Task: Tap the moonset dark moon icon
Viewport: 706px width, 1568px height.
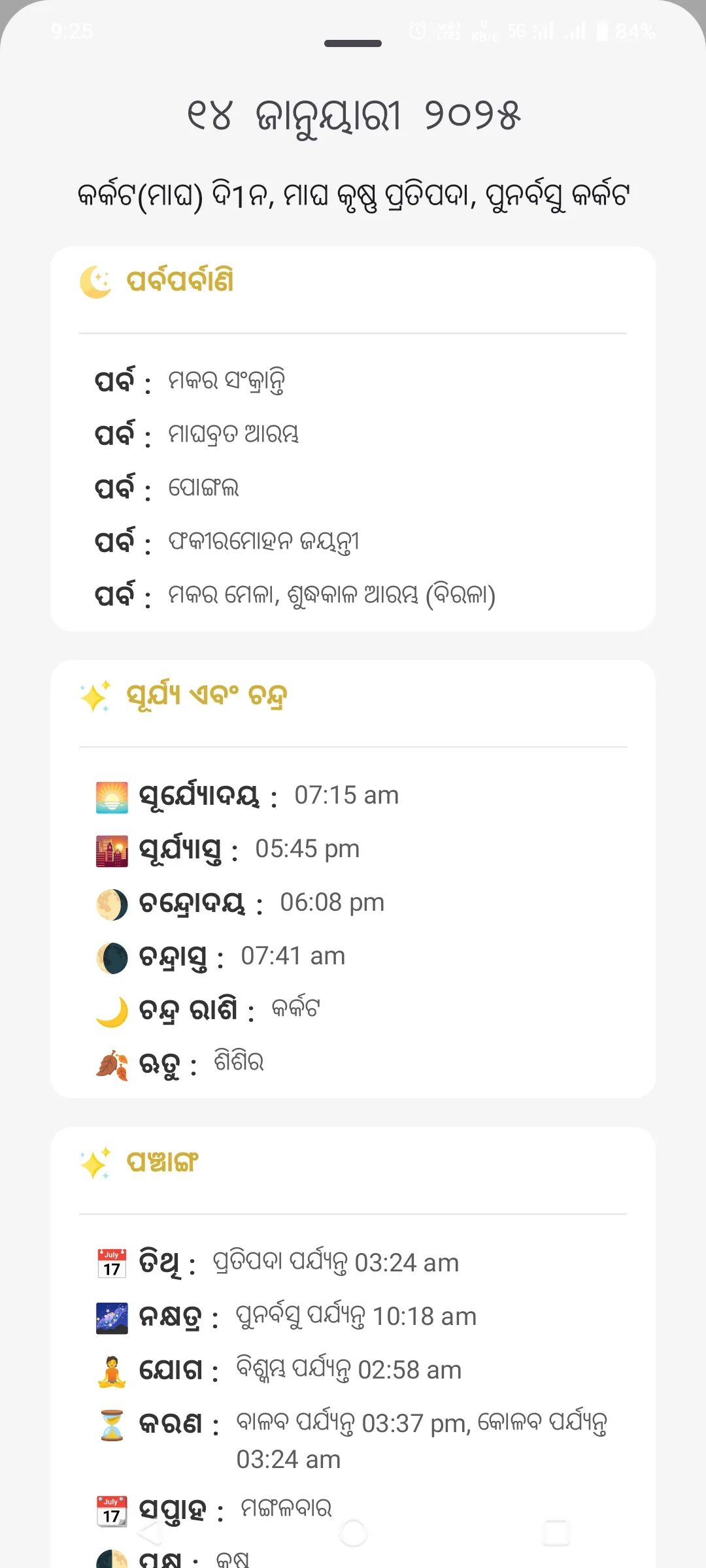Action: click(x=112, y=958)
